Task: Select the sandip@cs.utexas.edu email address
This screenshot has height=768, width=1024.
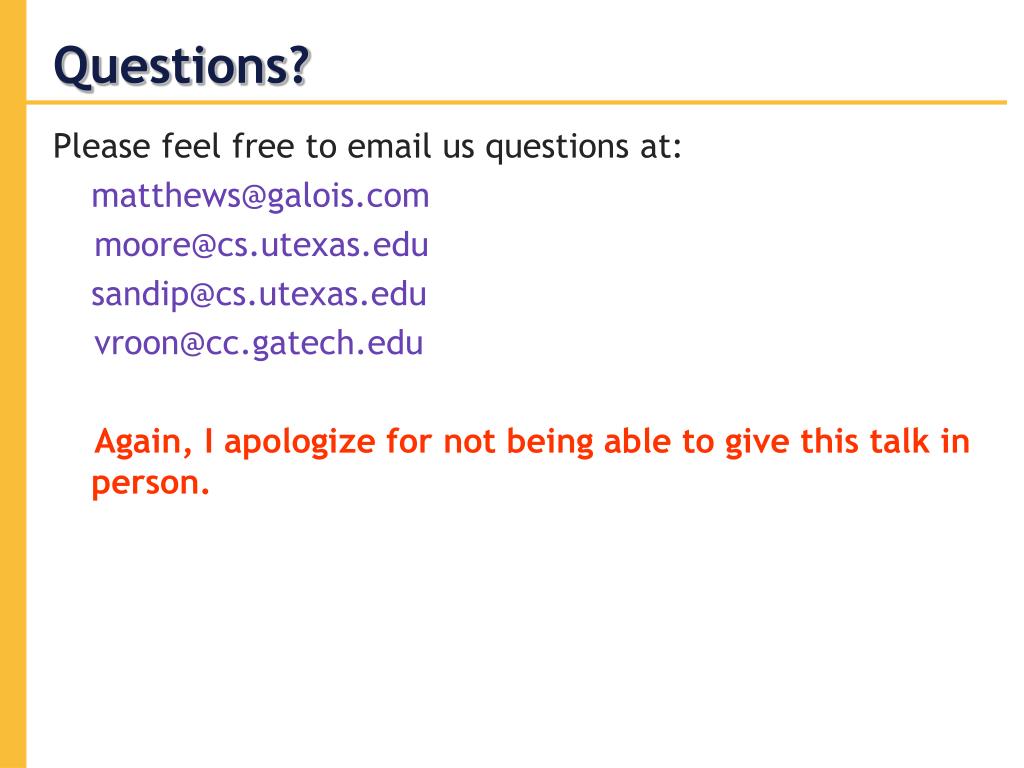Action: tap(259, 295)
